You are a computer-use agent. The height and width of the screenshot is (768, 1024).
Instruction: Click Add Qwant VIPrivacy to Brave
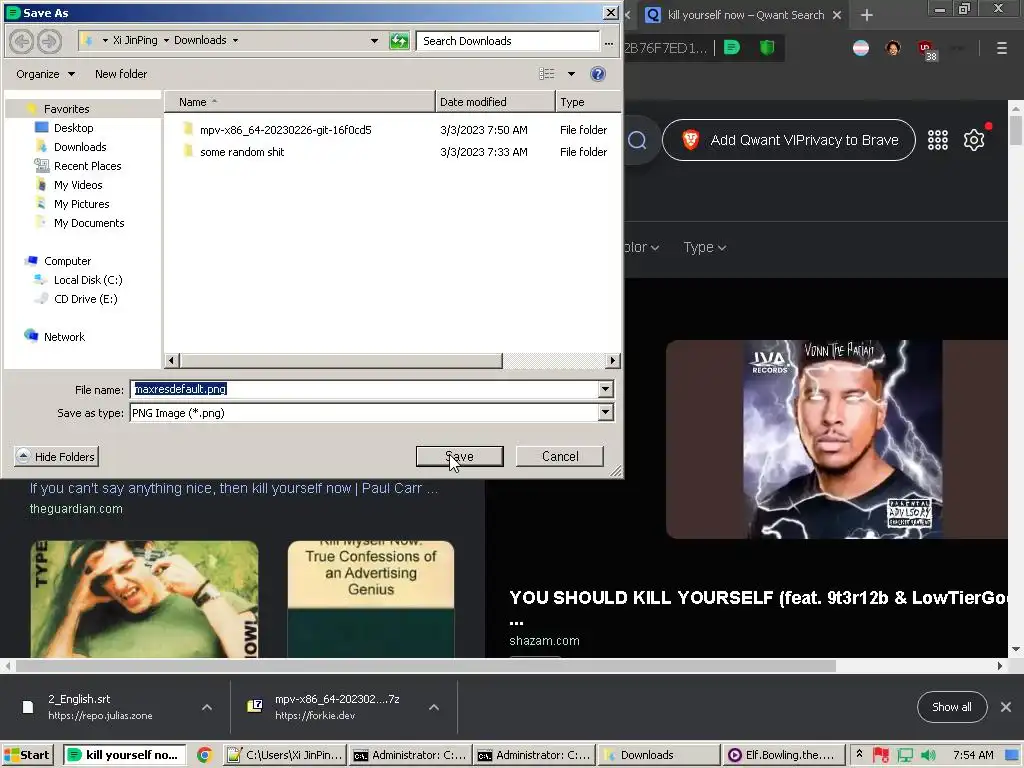[789, 140]
